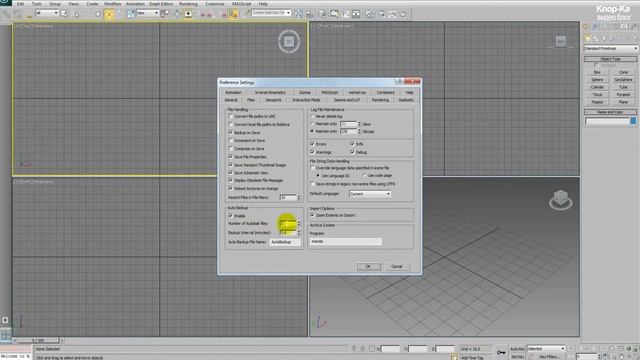
Task: Click the Material Editor toolbar icon
Action: (x=369, y=14)
